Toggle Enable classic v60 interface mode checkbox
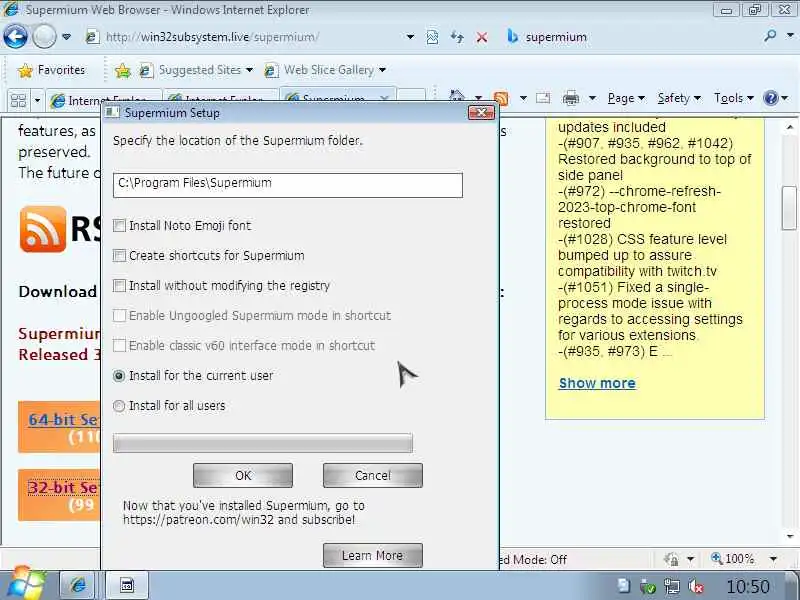Image resolution: width=800 pixels, height=600 pixels. 119,346
